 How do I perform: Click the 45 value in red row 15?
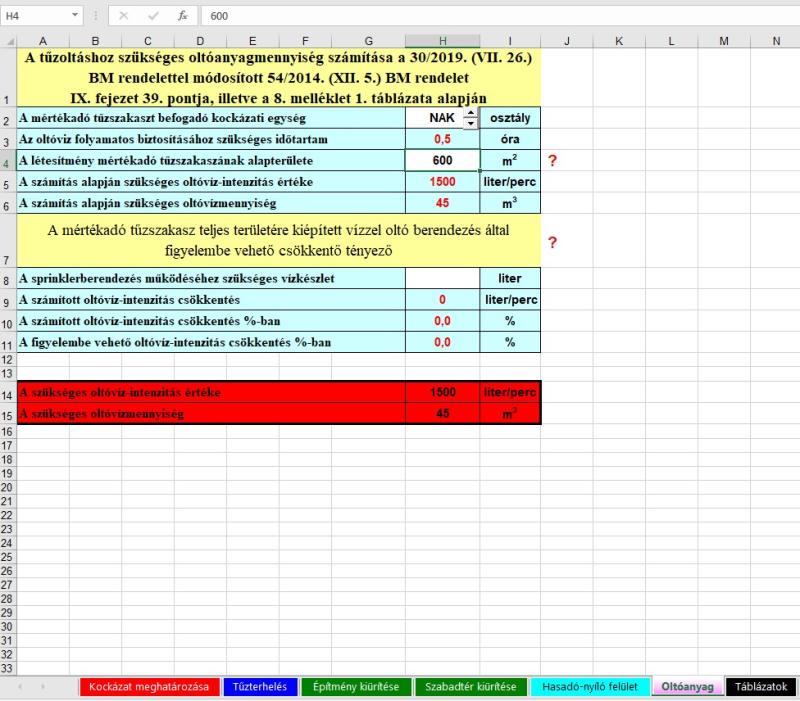(442, 413)
